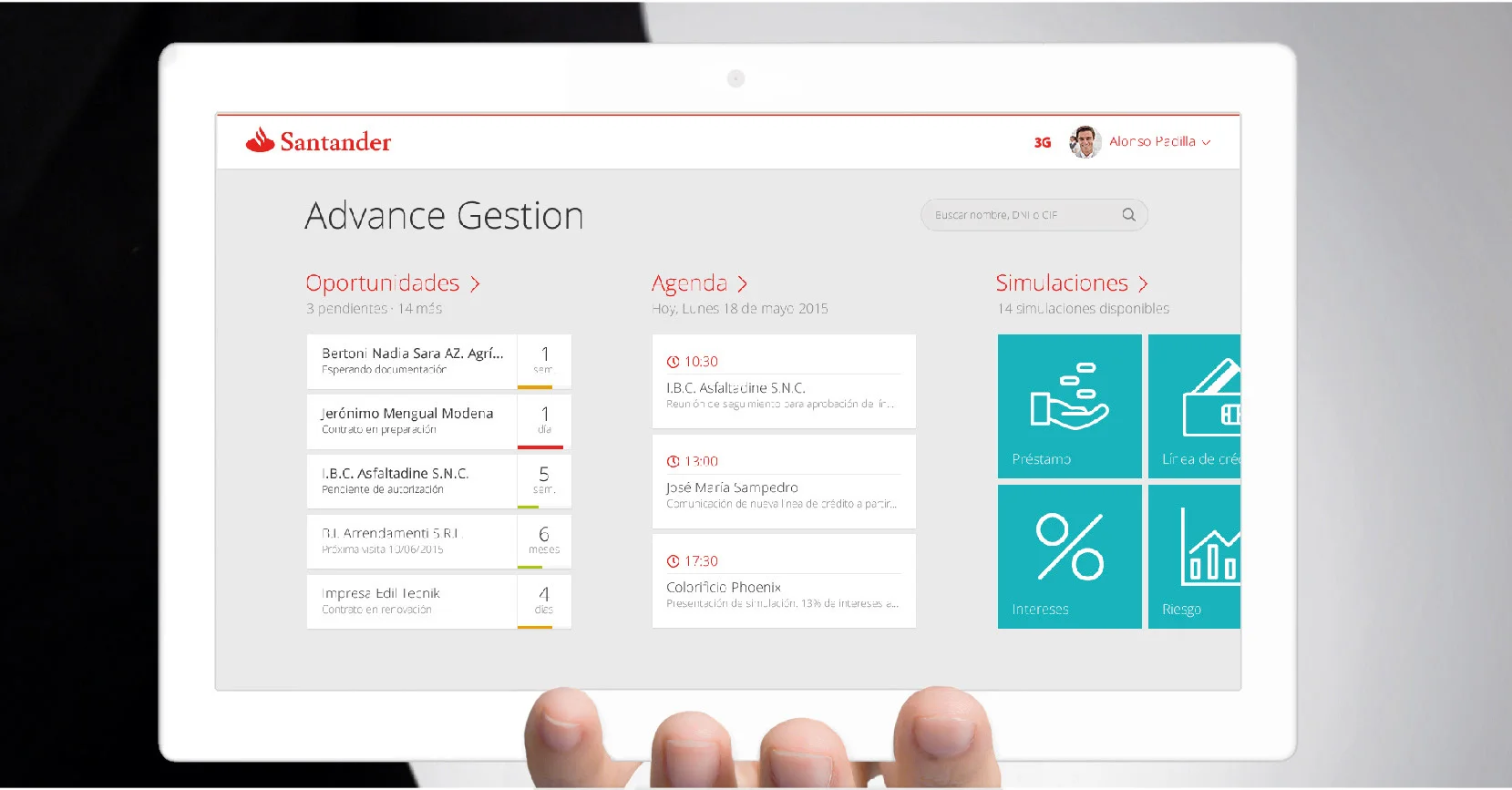The height and width of the screenshot is (790, 1512).
Task: Open the Agenda section heading
Action: tap(689, 284)
